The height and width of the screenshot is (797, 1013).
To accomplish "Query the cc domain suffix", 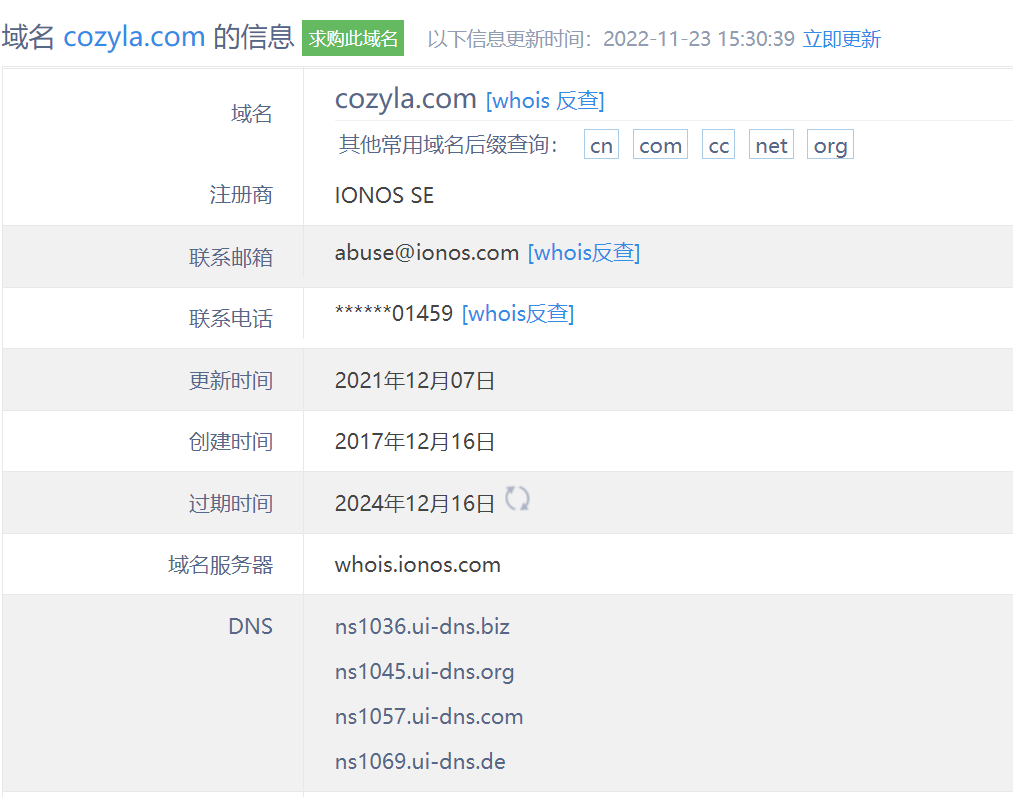I will tap(718, 144).
